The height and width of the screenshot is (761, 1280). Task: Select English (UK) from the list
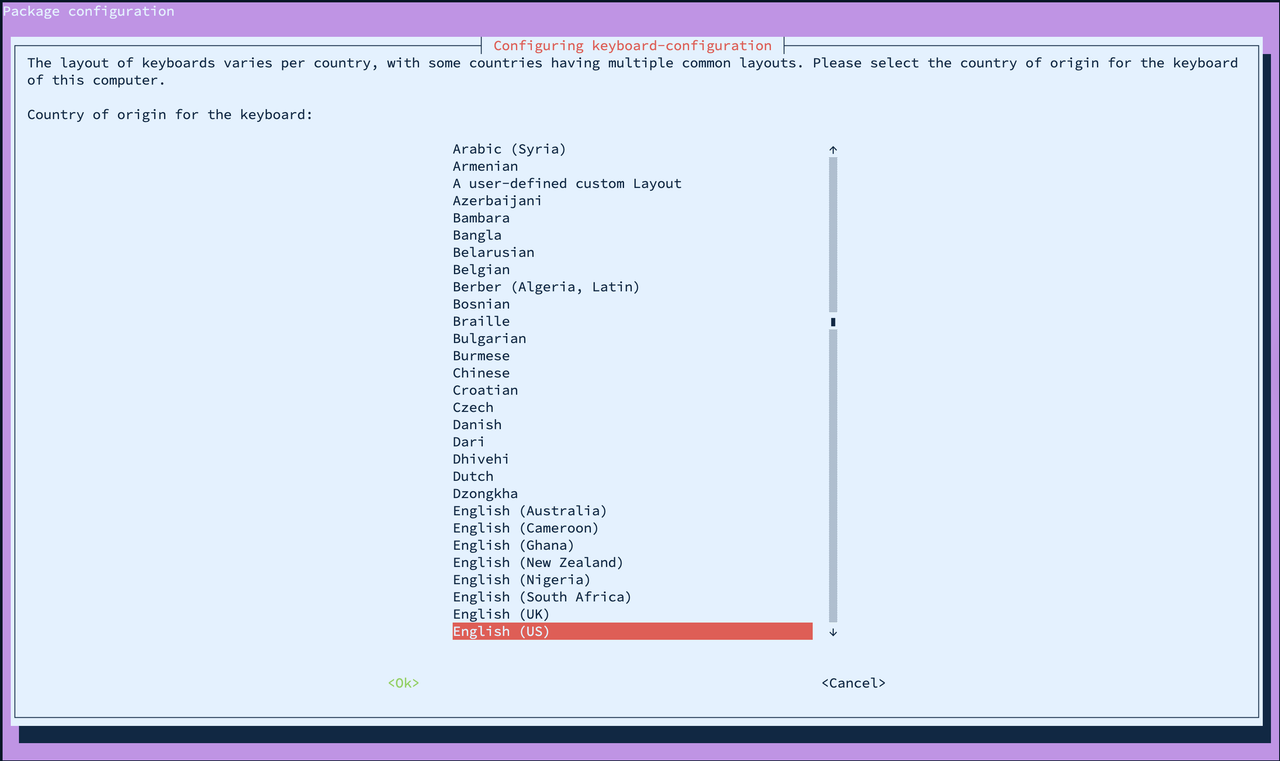(x=501, y=614)
